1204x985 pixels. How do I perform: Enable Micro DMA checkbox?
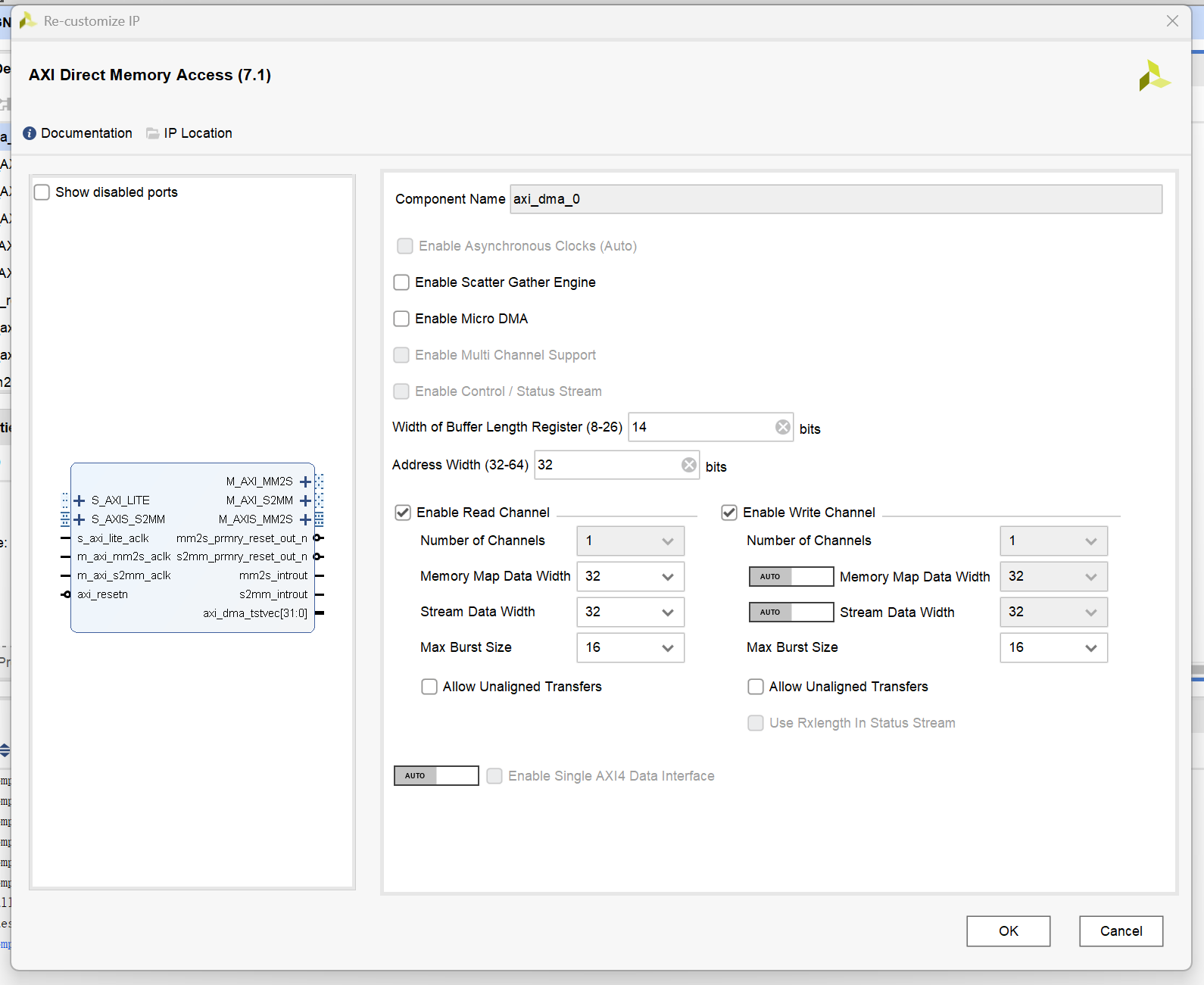click(401, 319)
